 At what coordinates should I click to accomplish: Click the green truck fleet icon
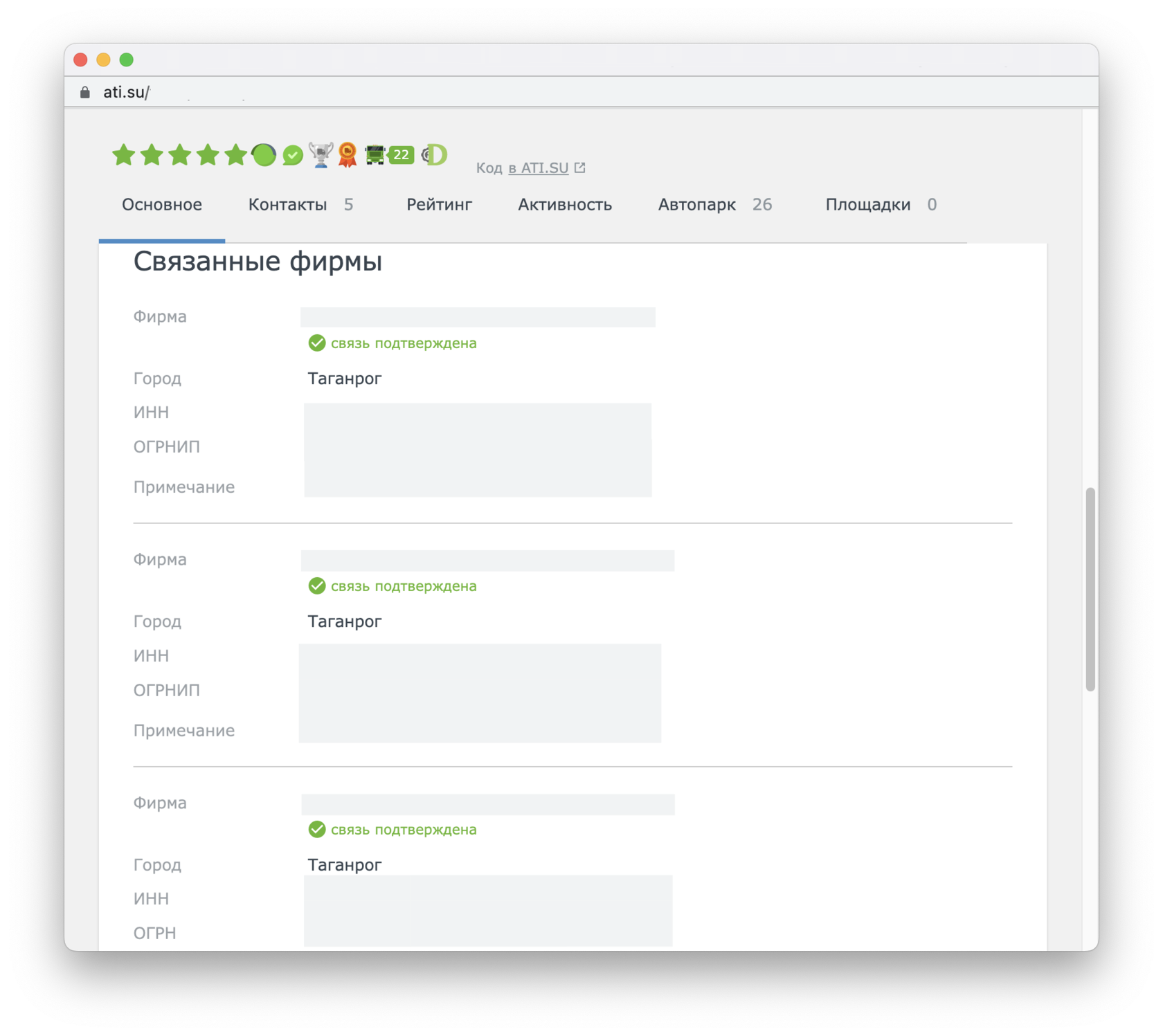(375, 155)
